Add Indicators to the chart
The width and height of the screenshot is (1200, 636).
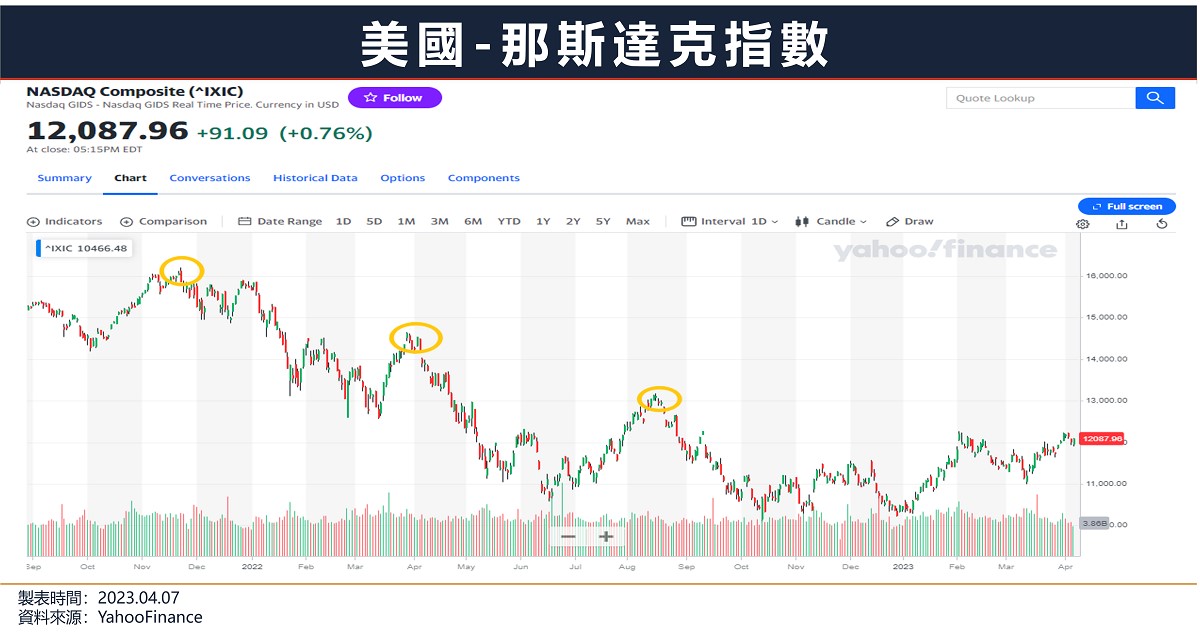tap(65, 222)
